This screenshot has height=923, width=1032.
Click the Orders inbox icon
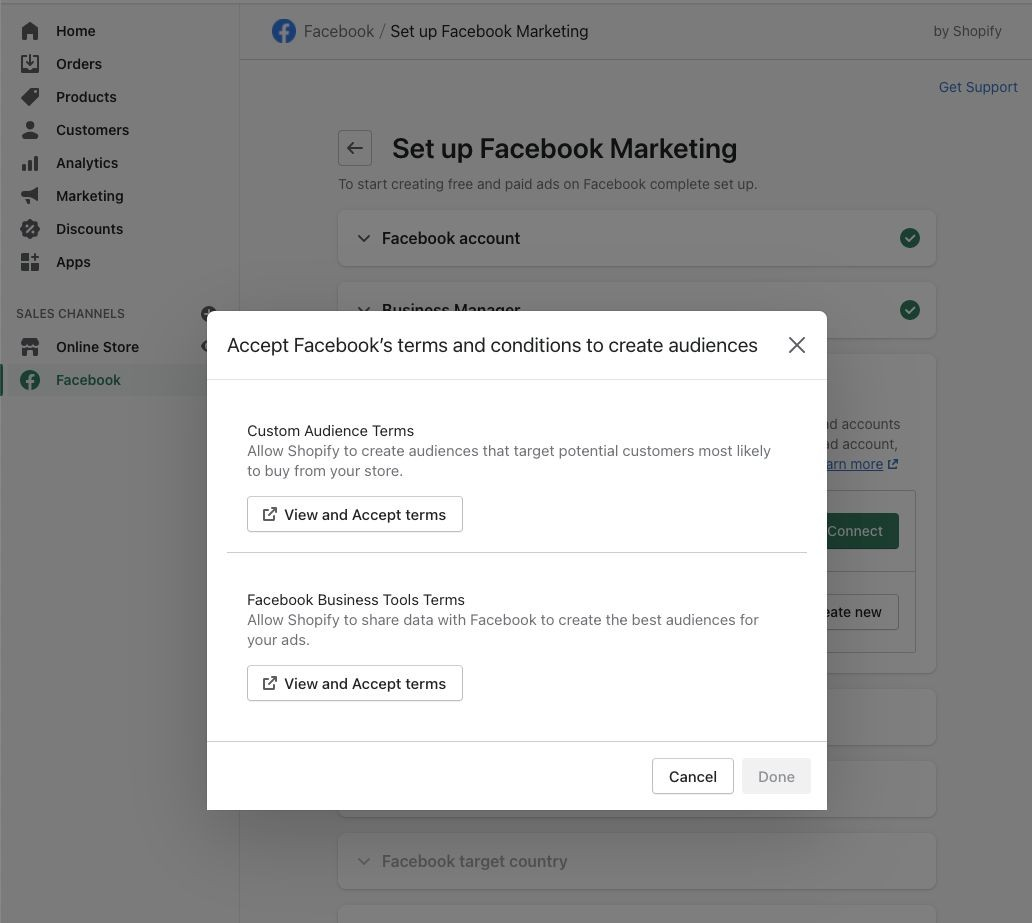[30, 64]
